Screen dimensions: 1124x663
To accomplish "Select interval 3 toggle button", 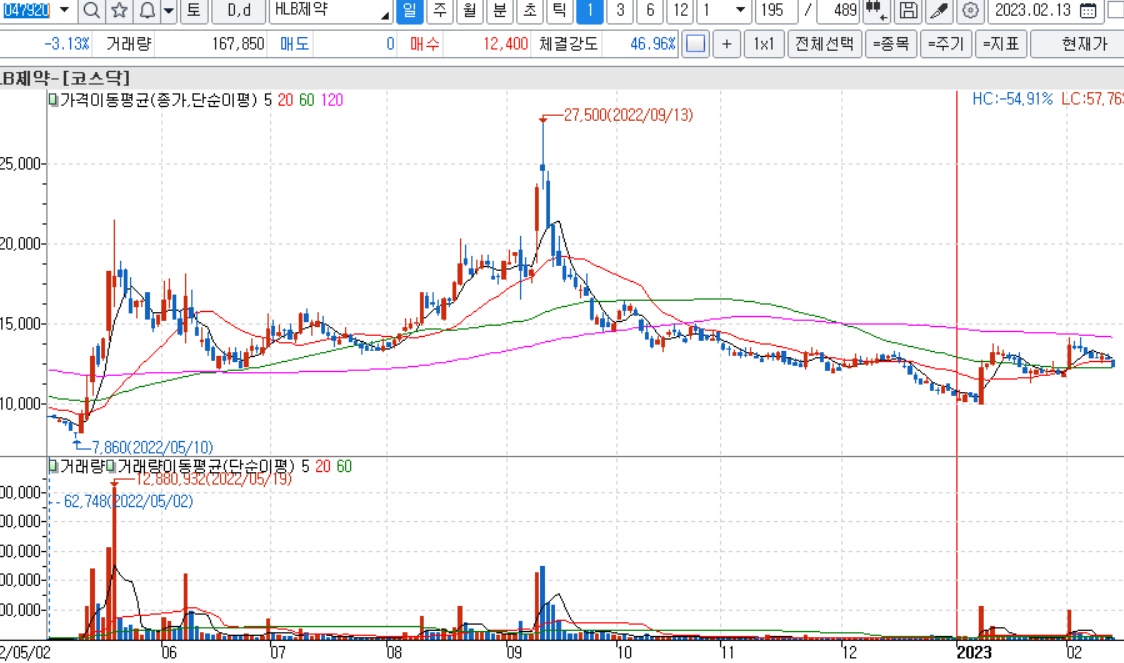I will pos(620,11).
